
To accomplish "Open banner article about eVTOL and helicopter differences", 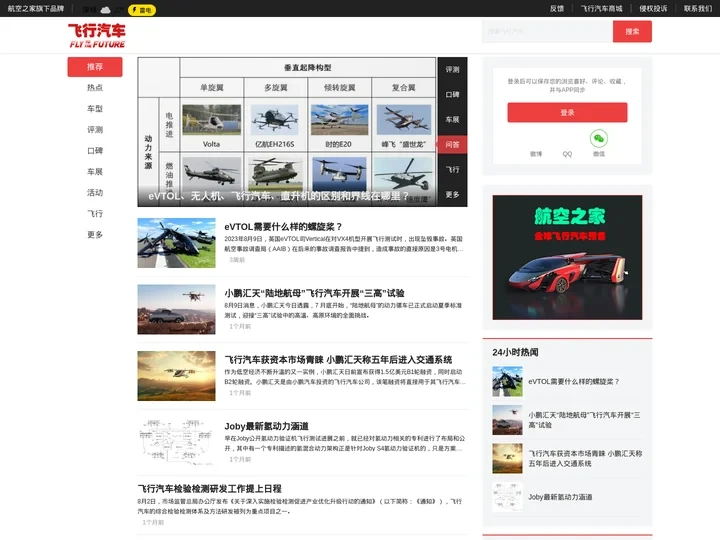I will click(x=278, y=197).
